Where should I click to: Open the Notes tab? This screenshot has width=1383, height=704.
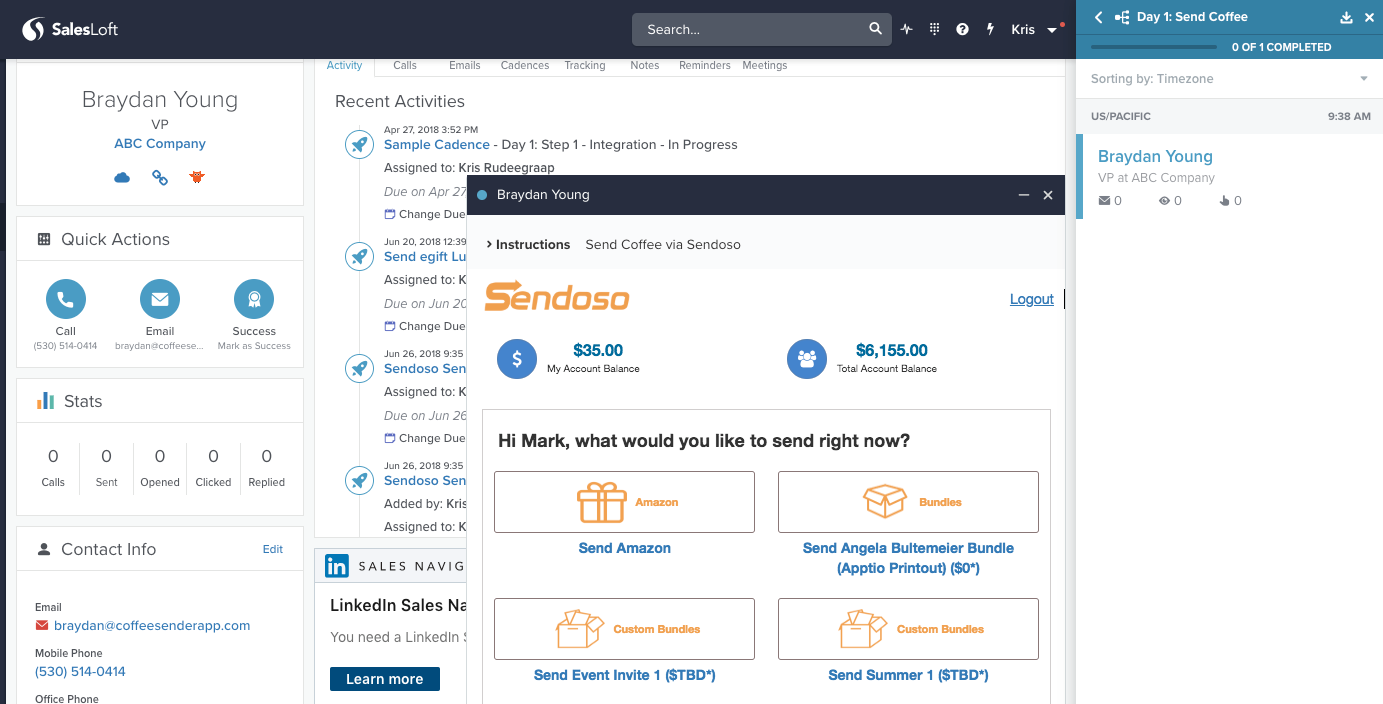[645, 65]
